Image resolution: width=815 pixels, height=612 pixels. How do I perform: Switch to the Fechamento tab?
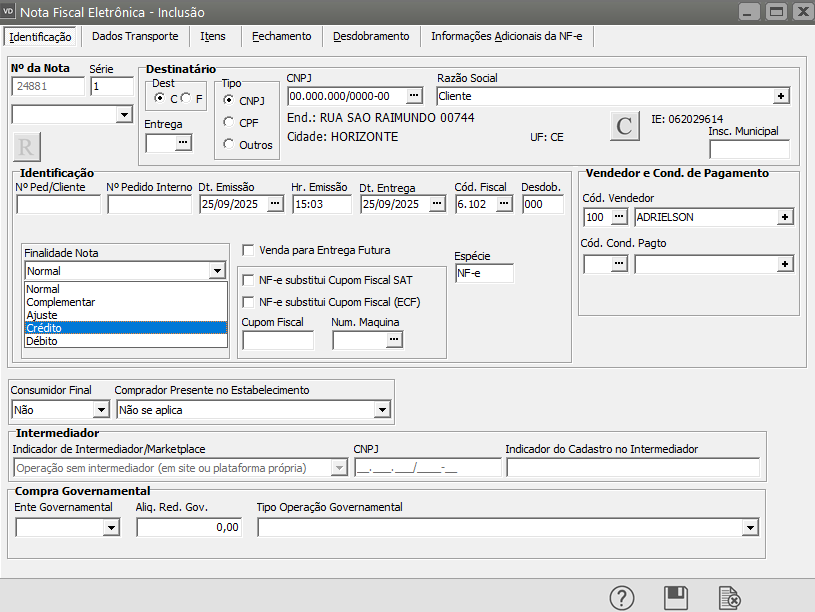[282, 36]
